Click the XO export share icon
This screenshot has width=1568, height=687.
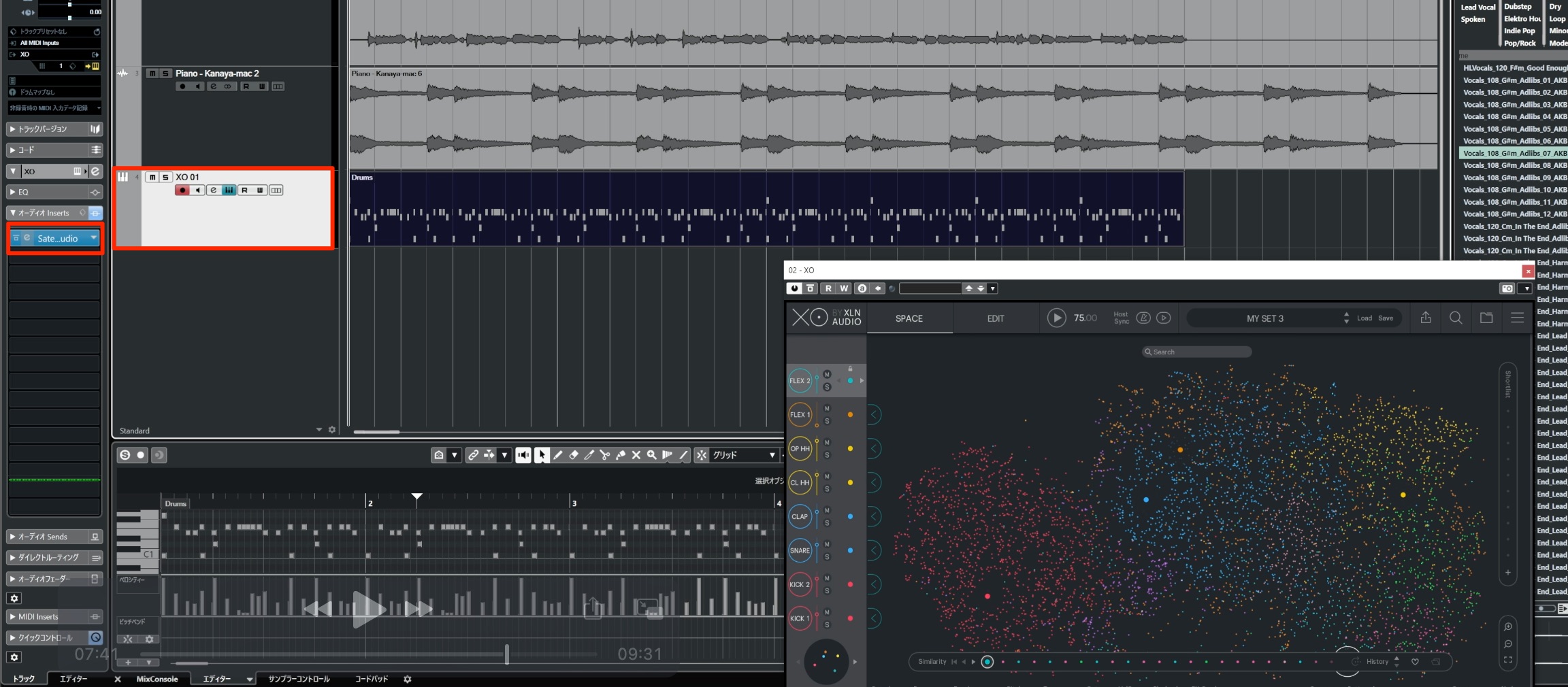click(x=1426, y=318)
